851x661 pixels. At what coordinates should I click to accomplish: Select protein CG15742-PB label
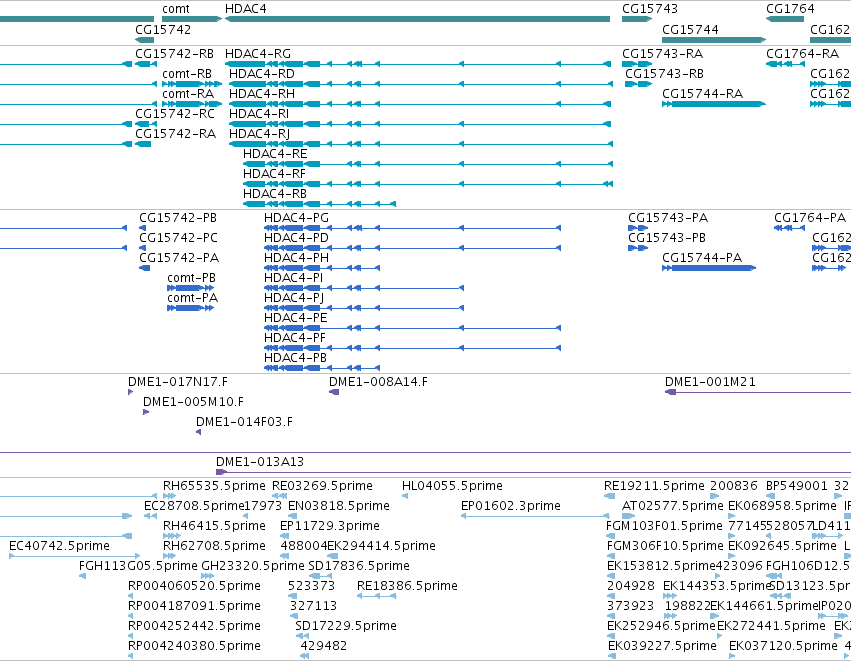(x=178, y=218)
